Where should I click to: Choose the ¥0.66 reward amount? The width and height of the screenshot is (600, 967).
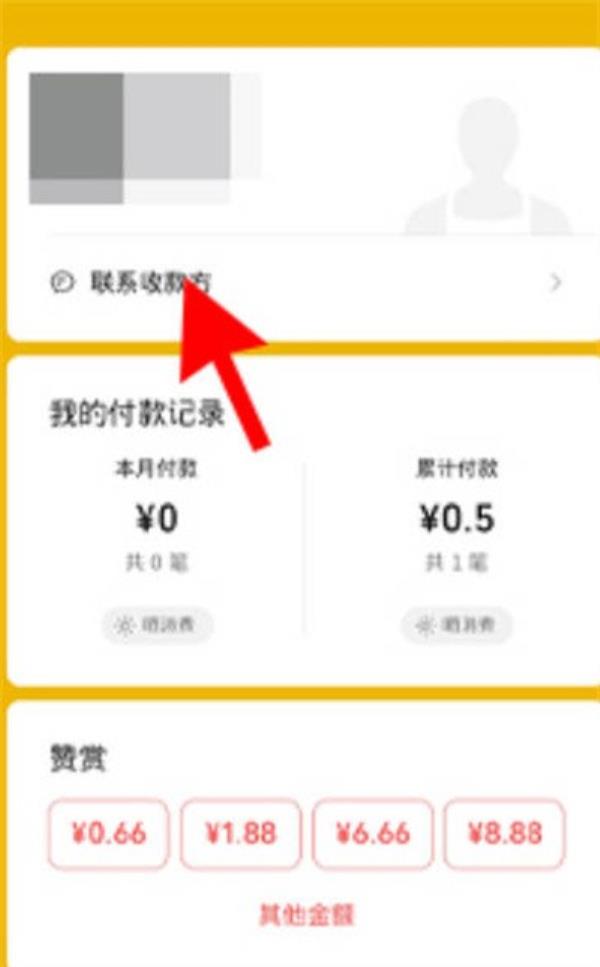109,833
